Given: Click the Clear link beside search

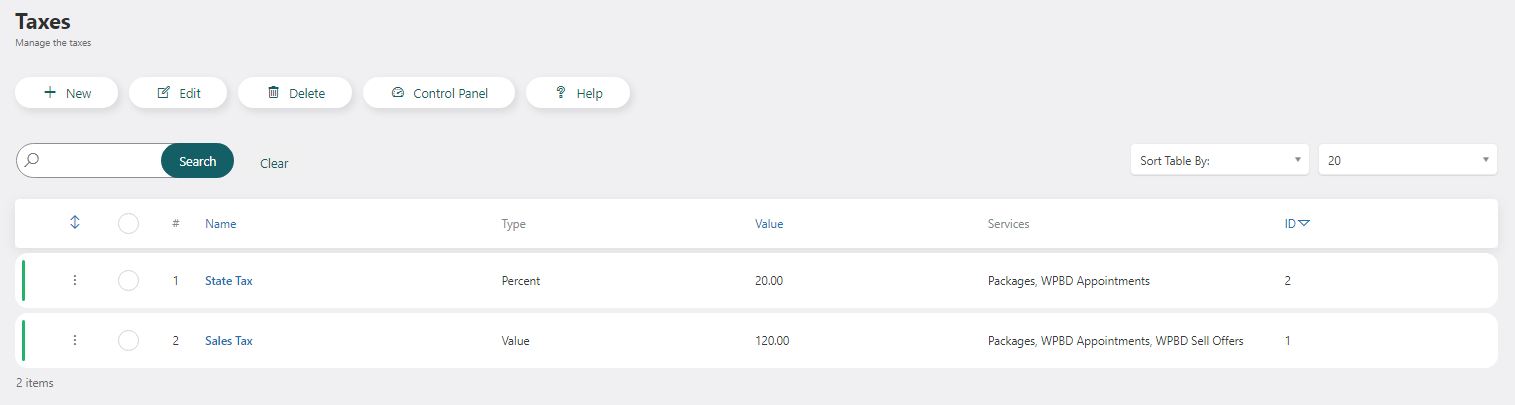Looking at the screenshot, I should coord(274,163).
